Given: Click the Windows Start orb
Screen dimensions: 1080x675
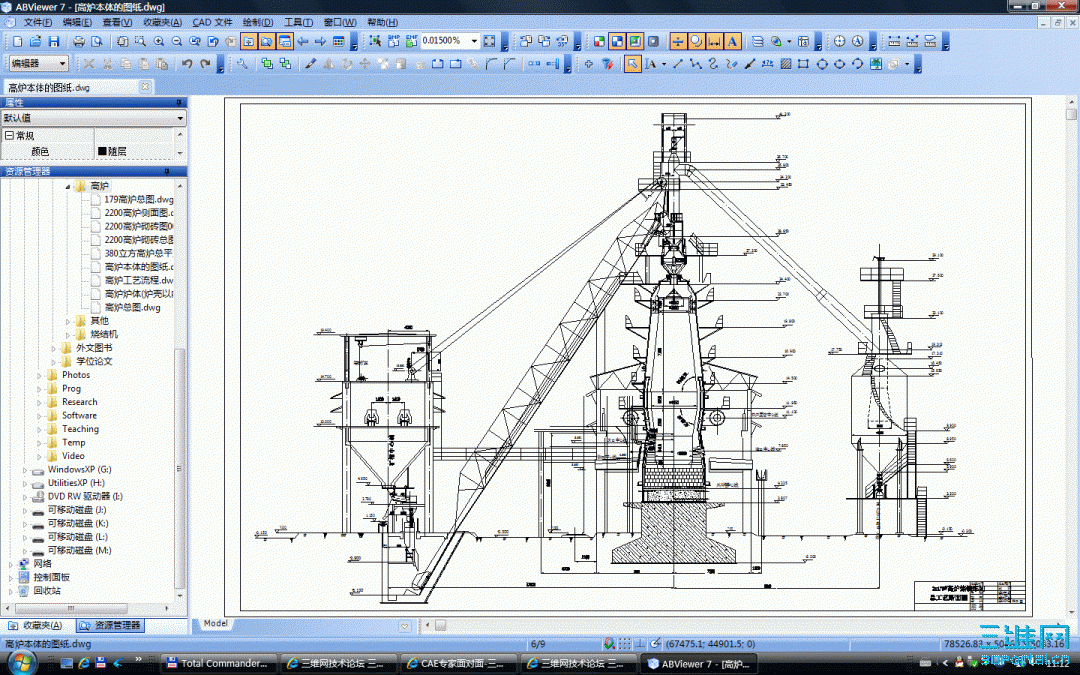Looking at the screenshot, I should pyautogui.click(x=21, y=663).
